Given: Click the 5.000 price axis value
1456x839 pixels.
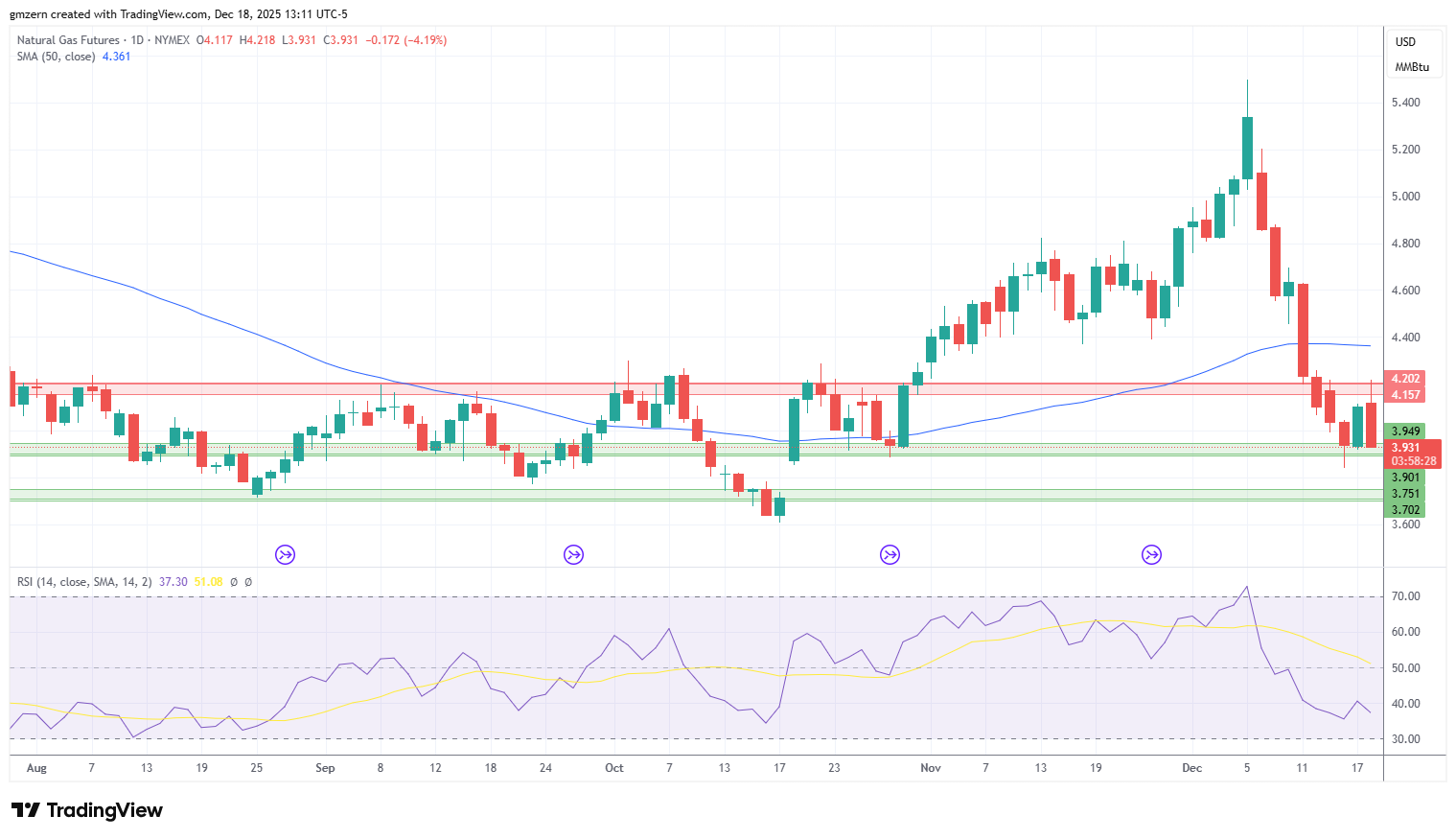Looking at the screenshot, I should (x=1405, y=197).
